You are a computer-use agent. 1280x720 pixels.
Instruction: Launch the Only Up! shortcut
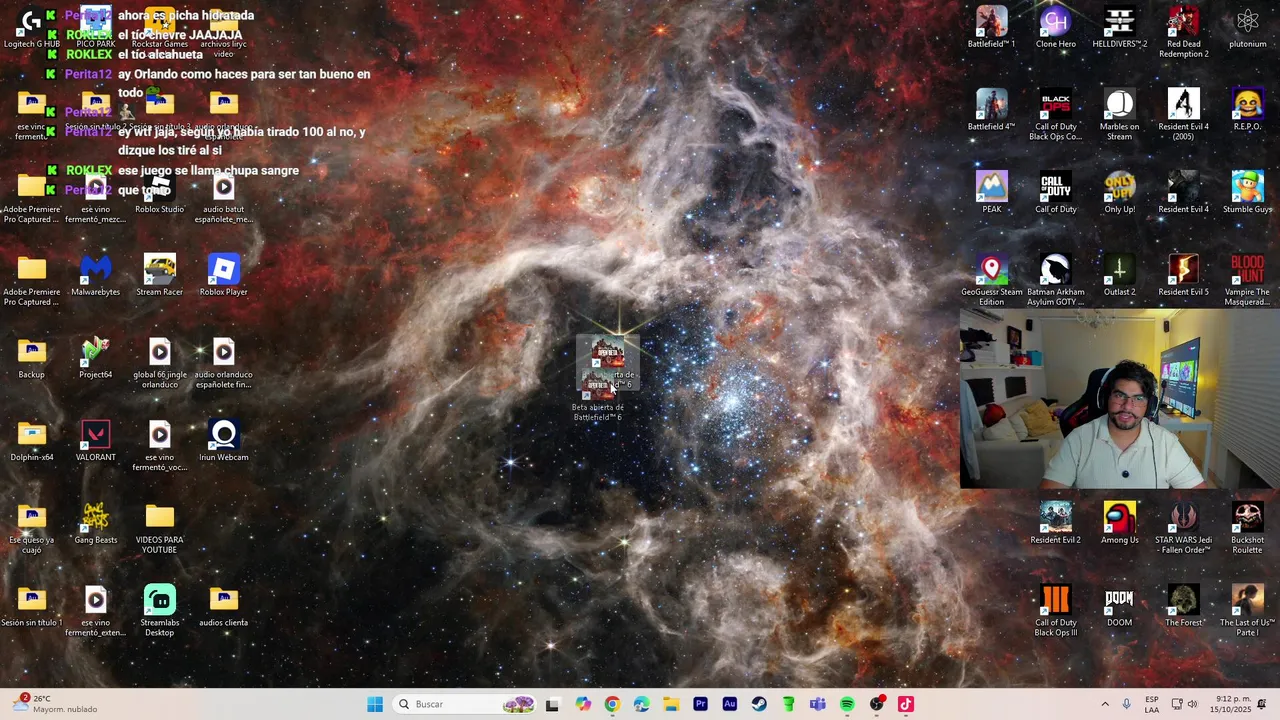[x=1119, y=193]
